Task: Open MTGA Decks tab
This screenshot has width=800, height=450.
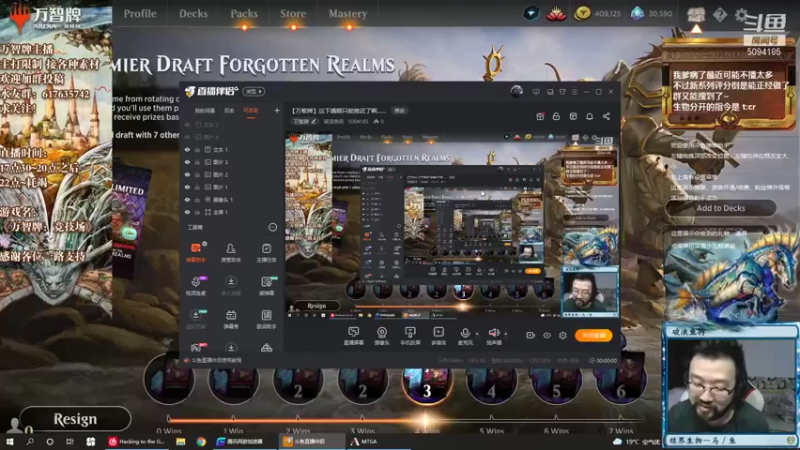Action: [193, 14]
